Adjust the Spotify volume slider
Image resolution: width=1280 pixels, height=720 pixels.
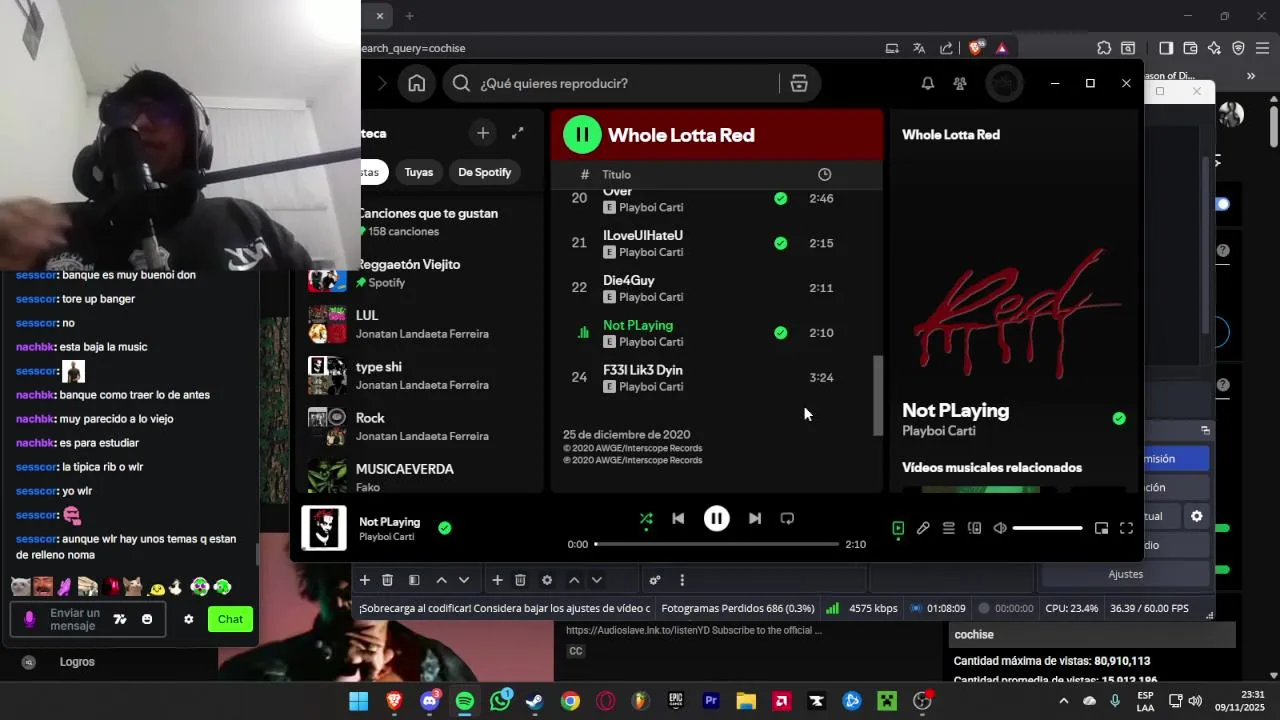[1047, 528]
